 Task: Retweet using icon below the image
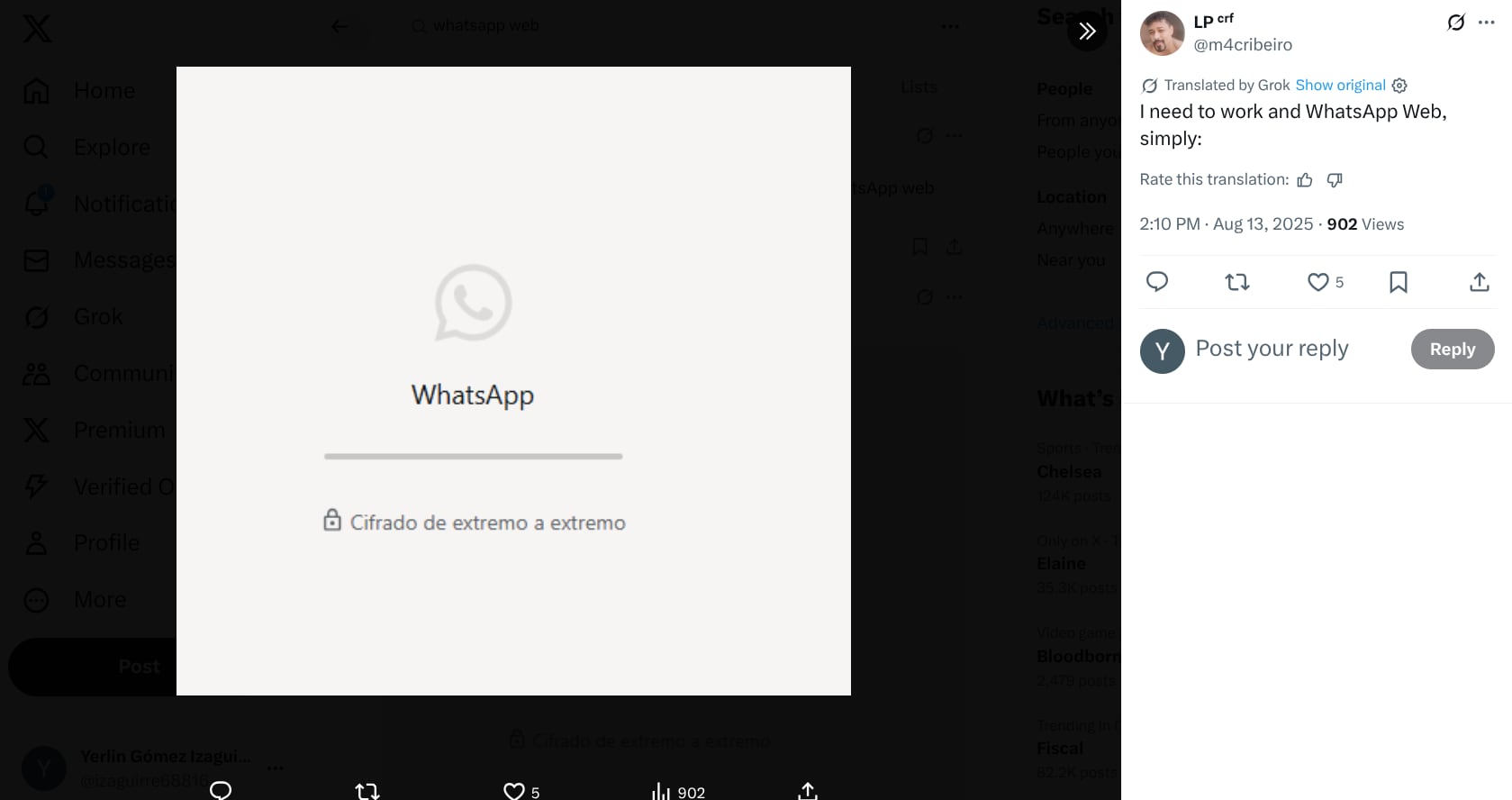pos(367,791)
